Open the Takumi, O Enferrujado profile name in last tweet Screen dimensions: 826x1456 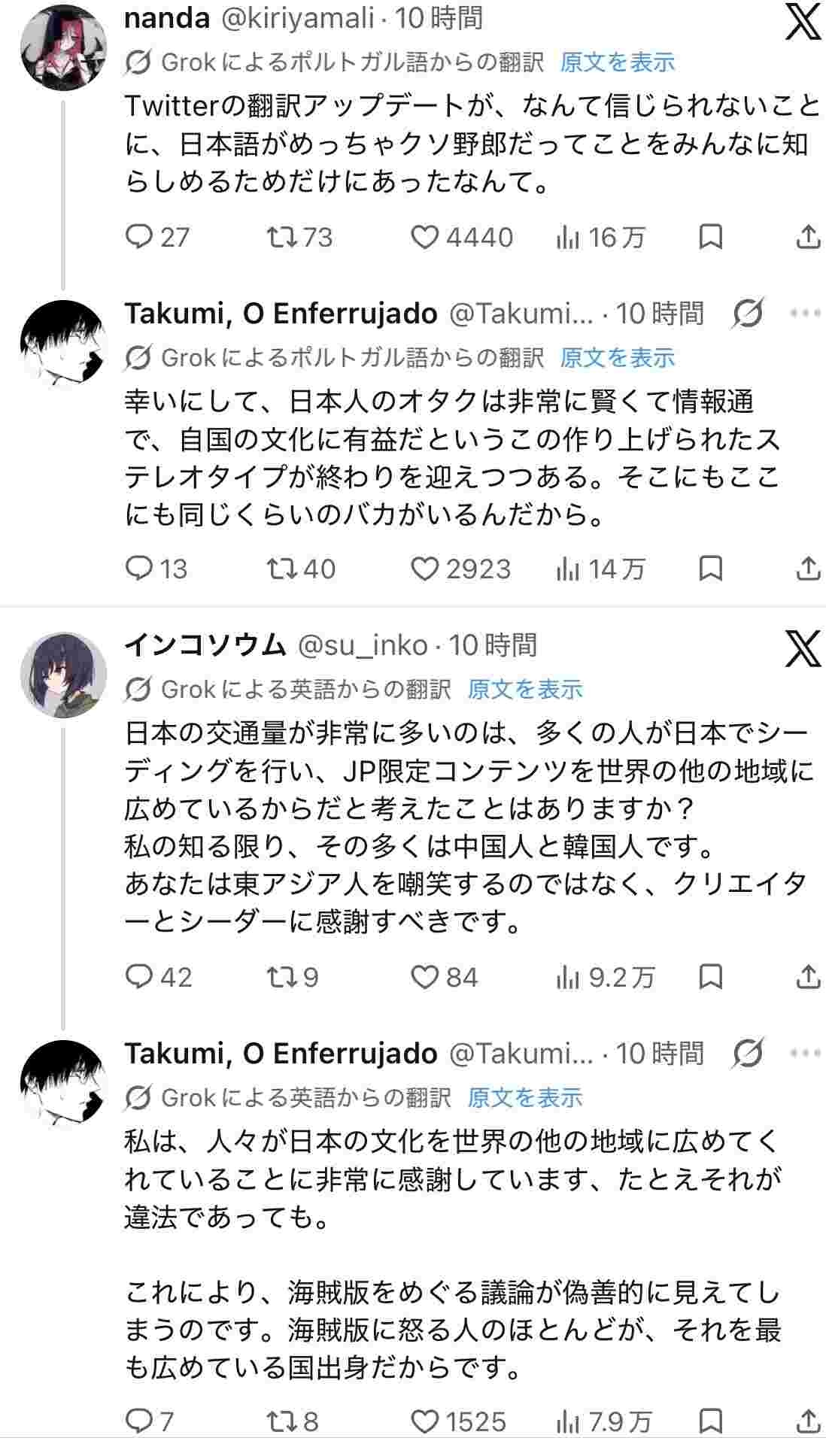coord(280,1053)
